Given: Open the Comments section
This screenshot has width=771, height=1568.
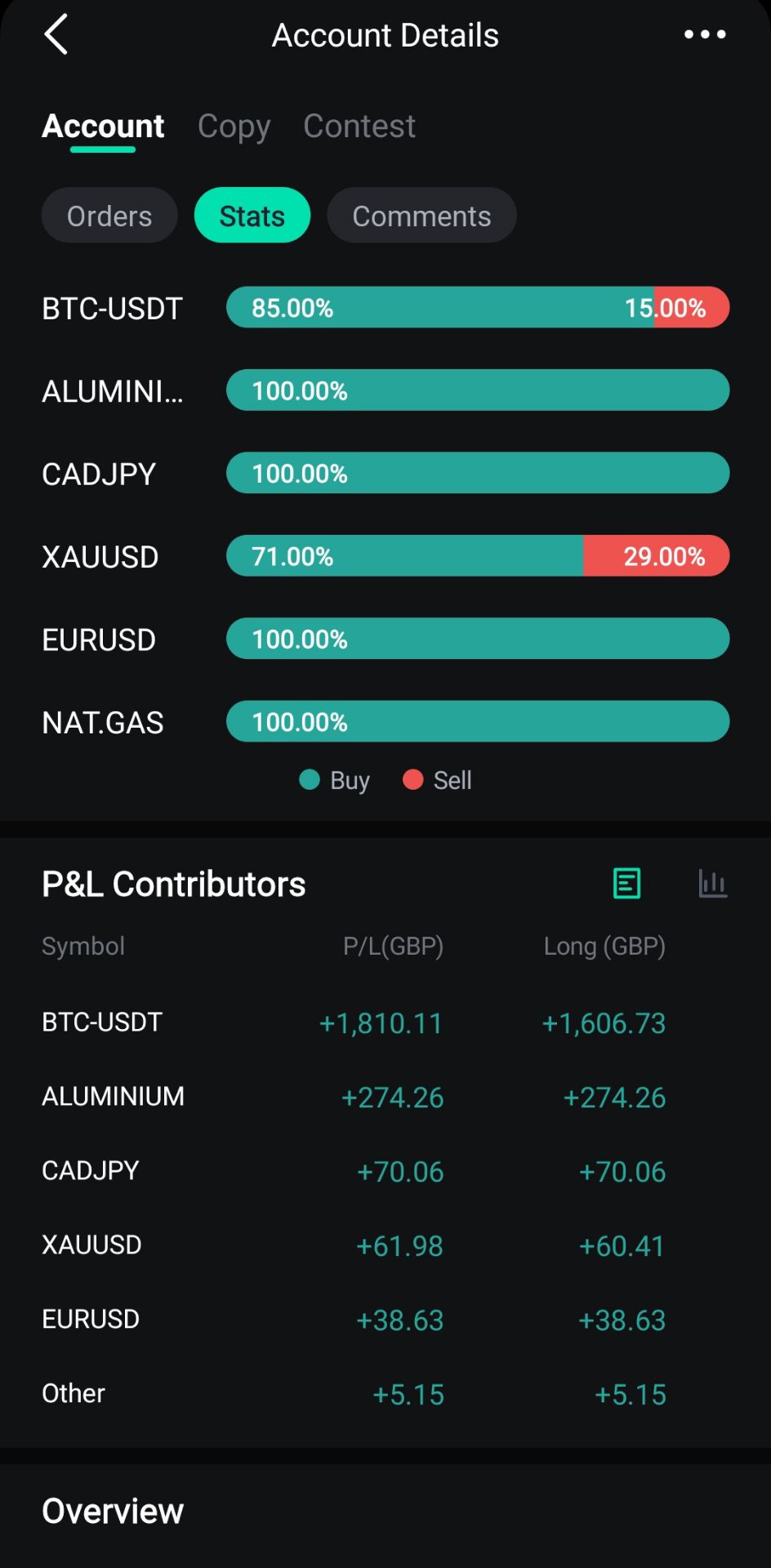Looking at the screenshot, I should click(421, 216).
